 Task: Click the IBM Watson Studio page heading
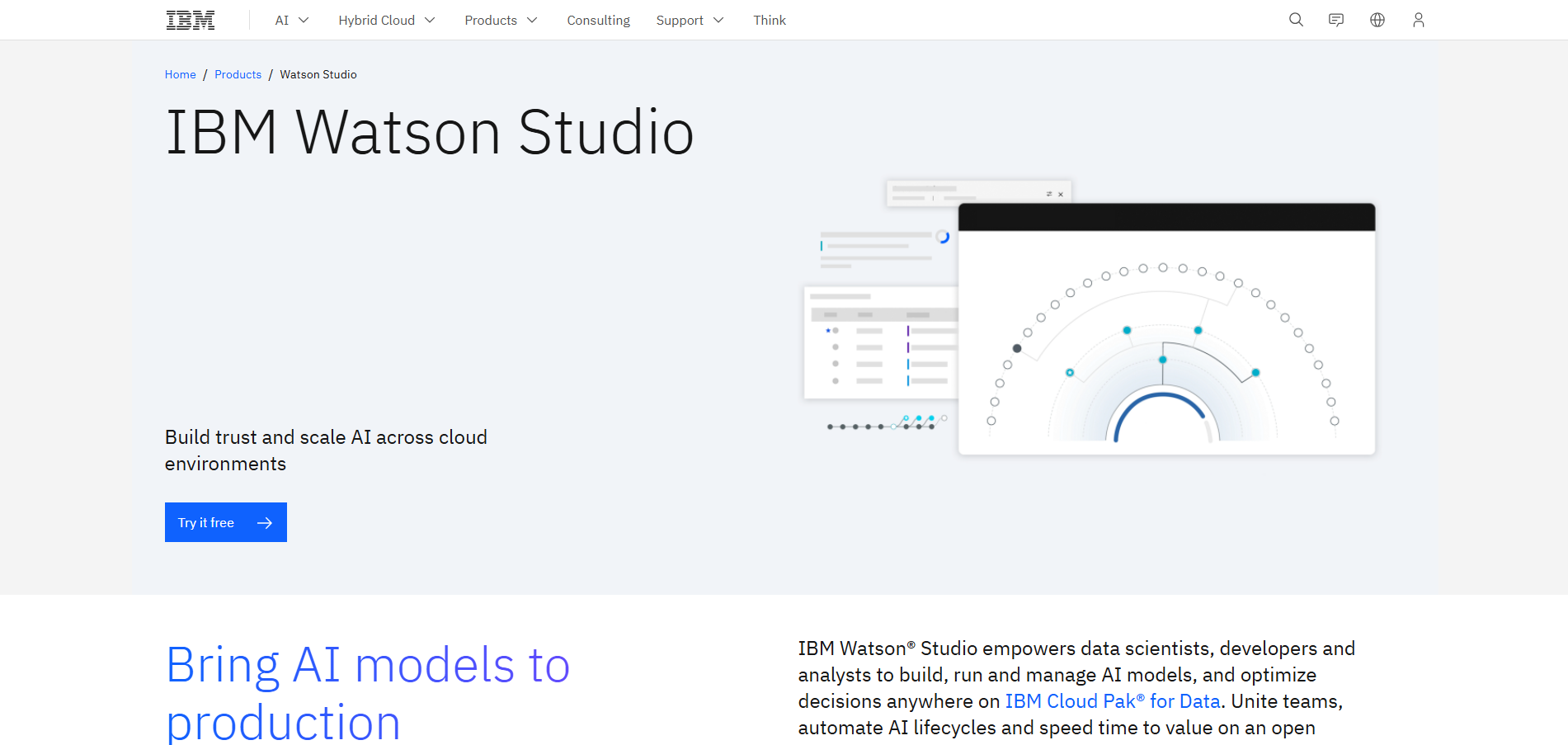point(429,132)
